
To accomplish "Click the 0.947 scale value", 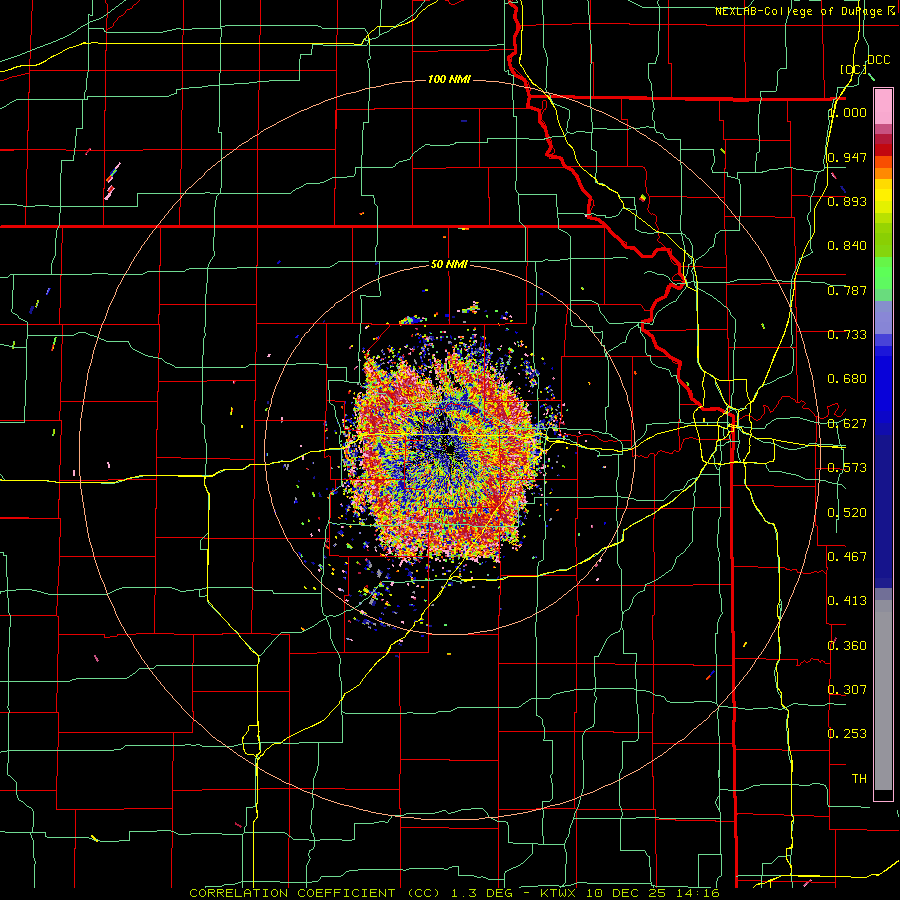I will [x=847, y=157].
